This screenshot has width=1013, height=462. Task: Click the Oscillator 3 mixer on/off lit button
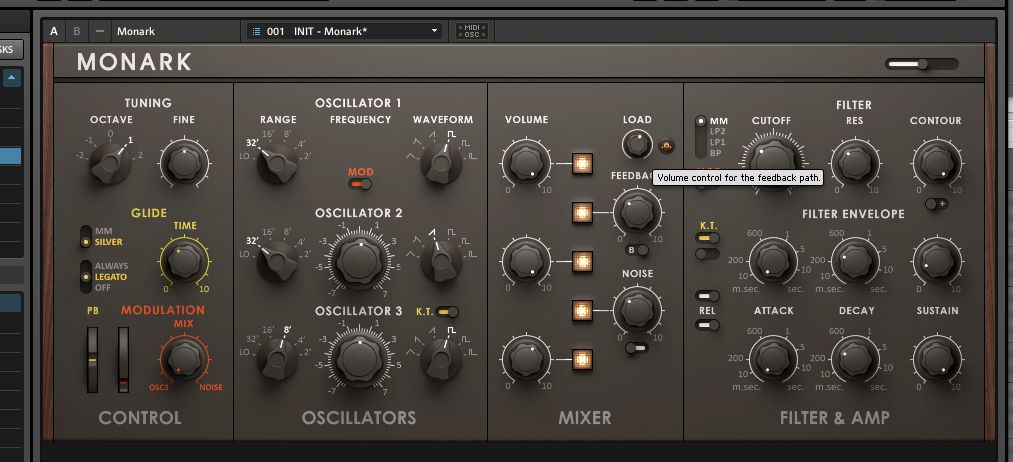pyautogui.click(x=581, y=359)
